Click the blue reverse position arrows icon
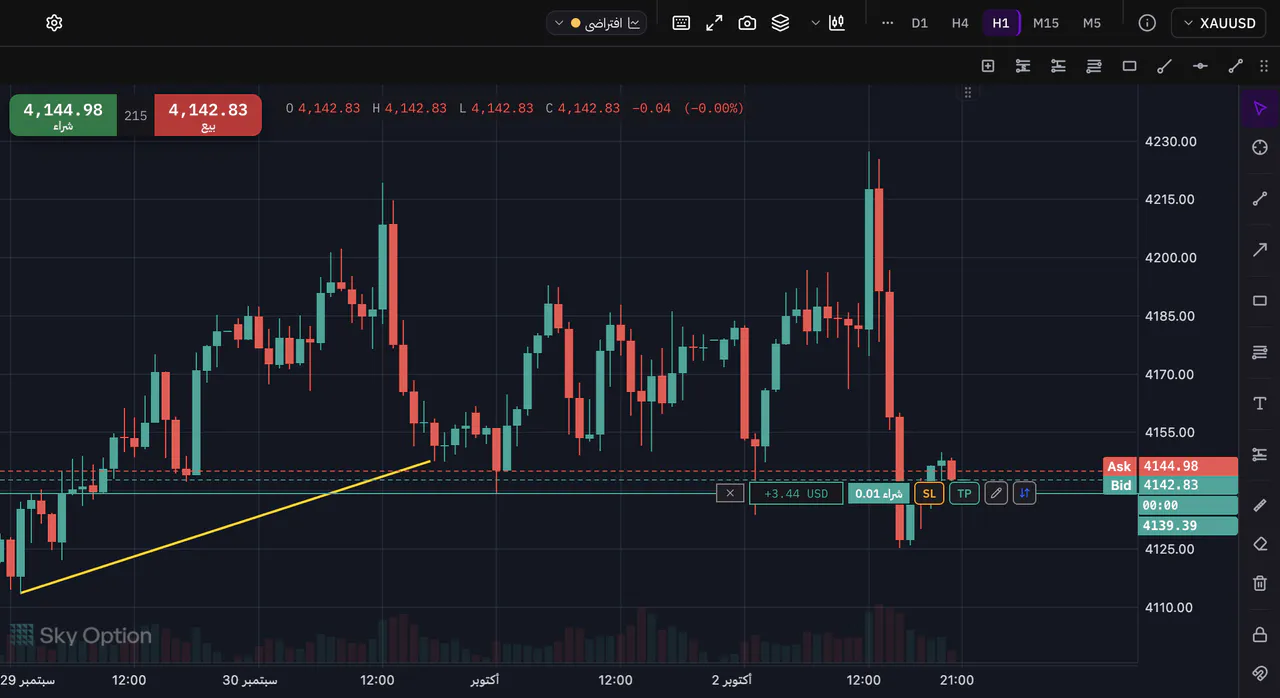 coord(1024,493)
